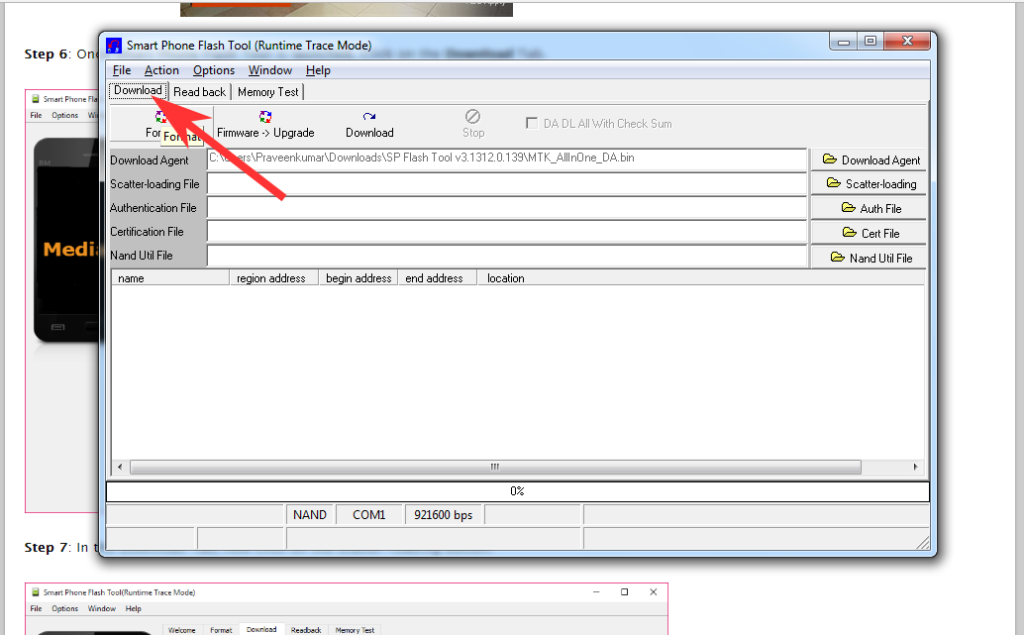Click the Scatter-loading File input field

coord(507,184)
